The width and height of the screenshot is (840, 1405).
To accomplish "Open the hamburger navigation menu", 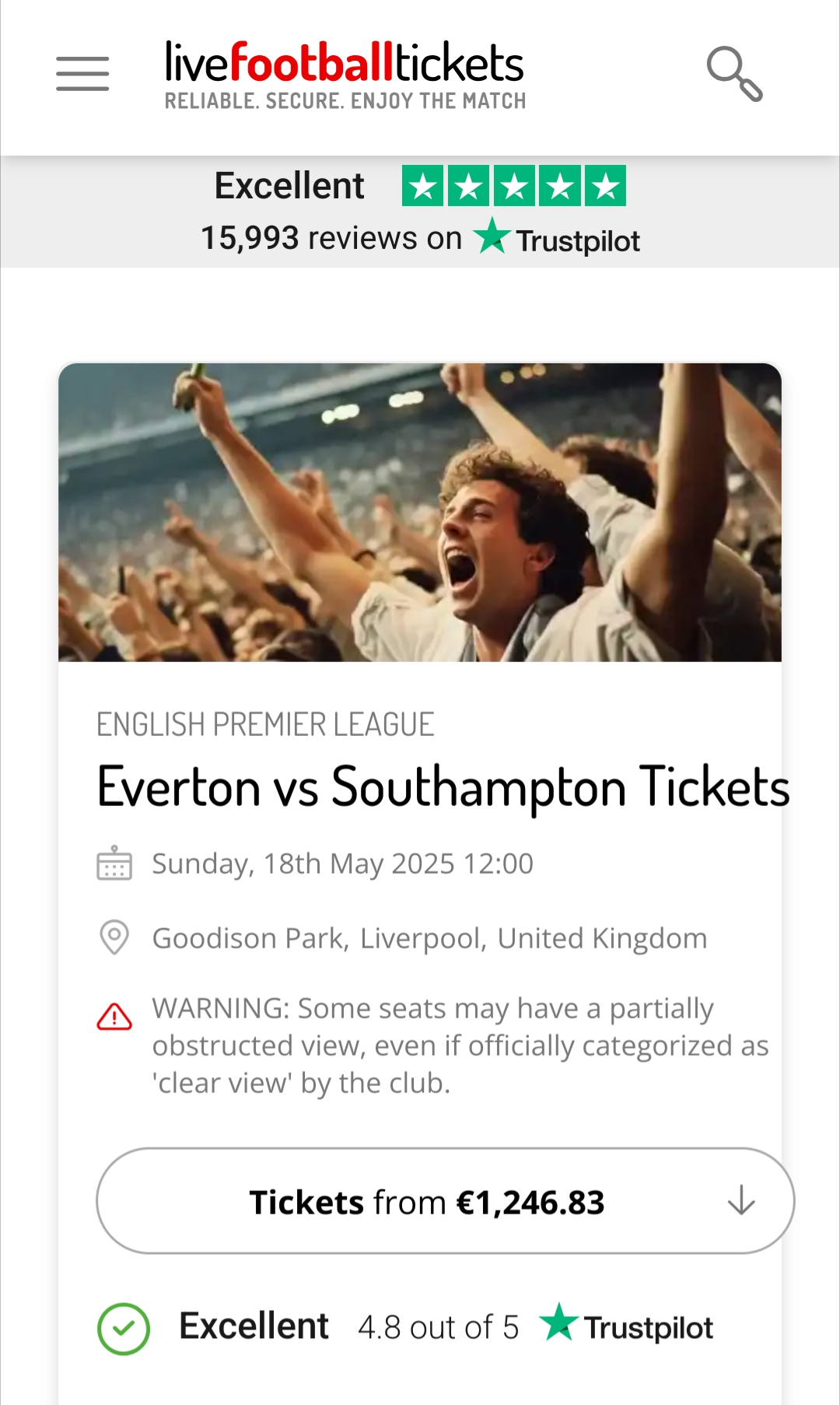I will [82, 74].
